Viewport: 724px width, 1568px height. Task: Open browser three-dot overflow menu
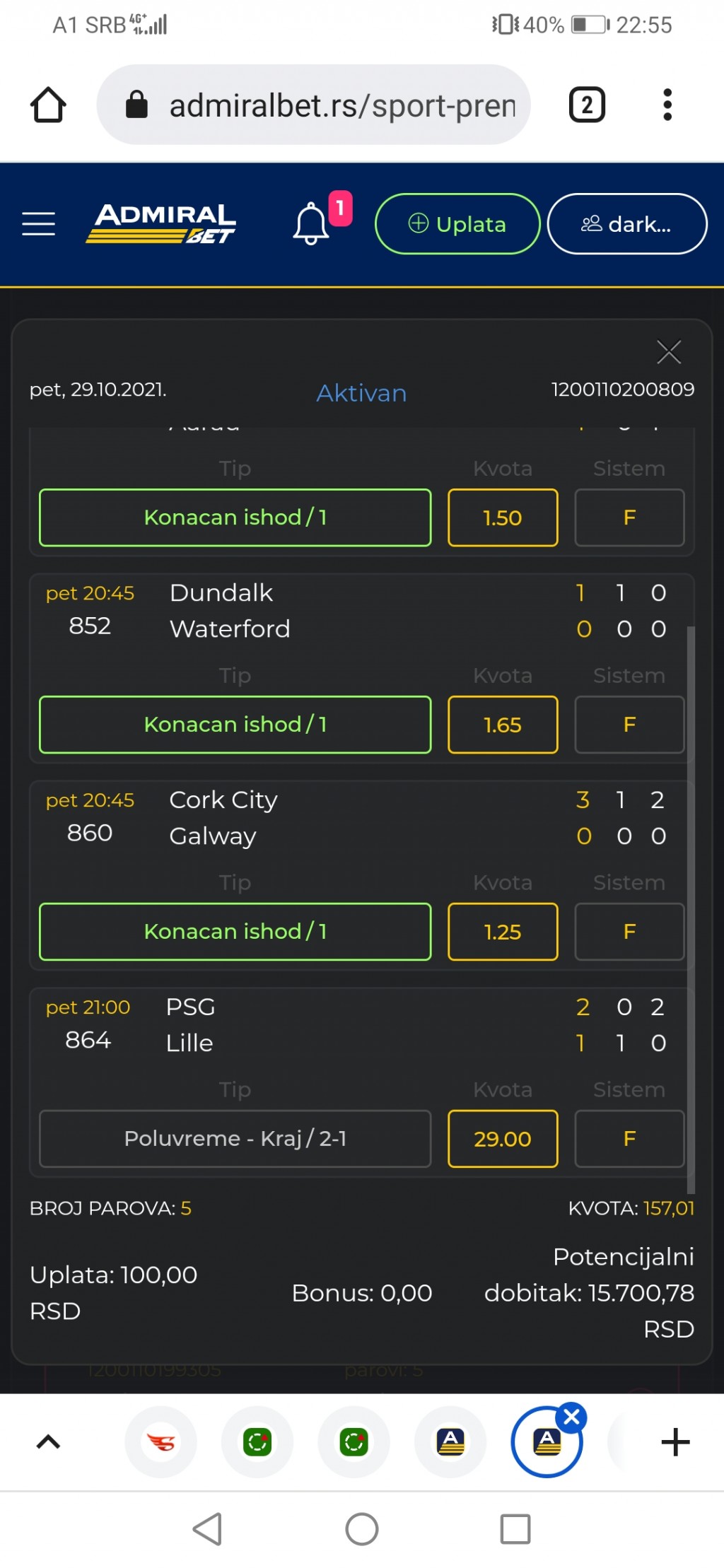coord(667,105)
